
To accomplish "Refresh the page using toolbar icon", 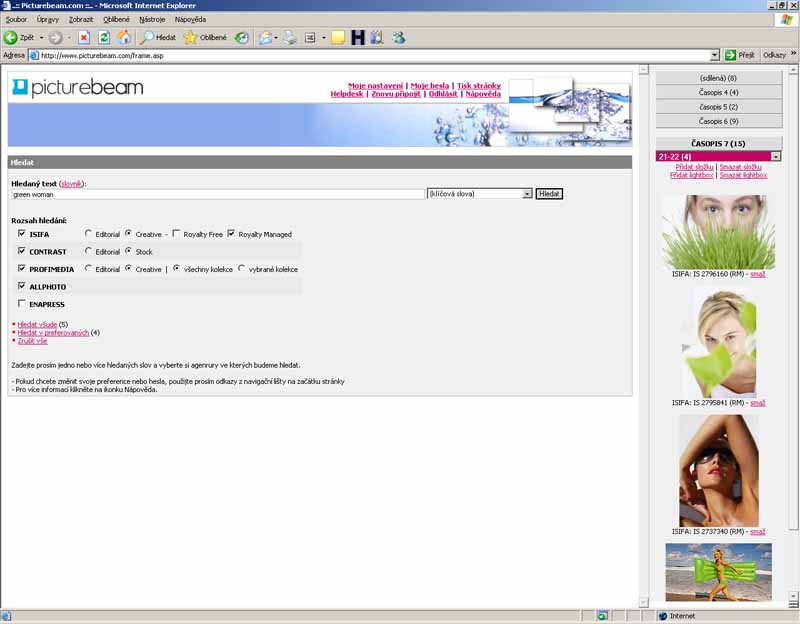I will (104, 37).
